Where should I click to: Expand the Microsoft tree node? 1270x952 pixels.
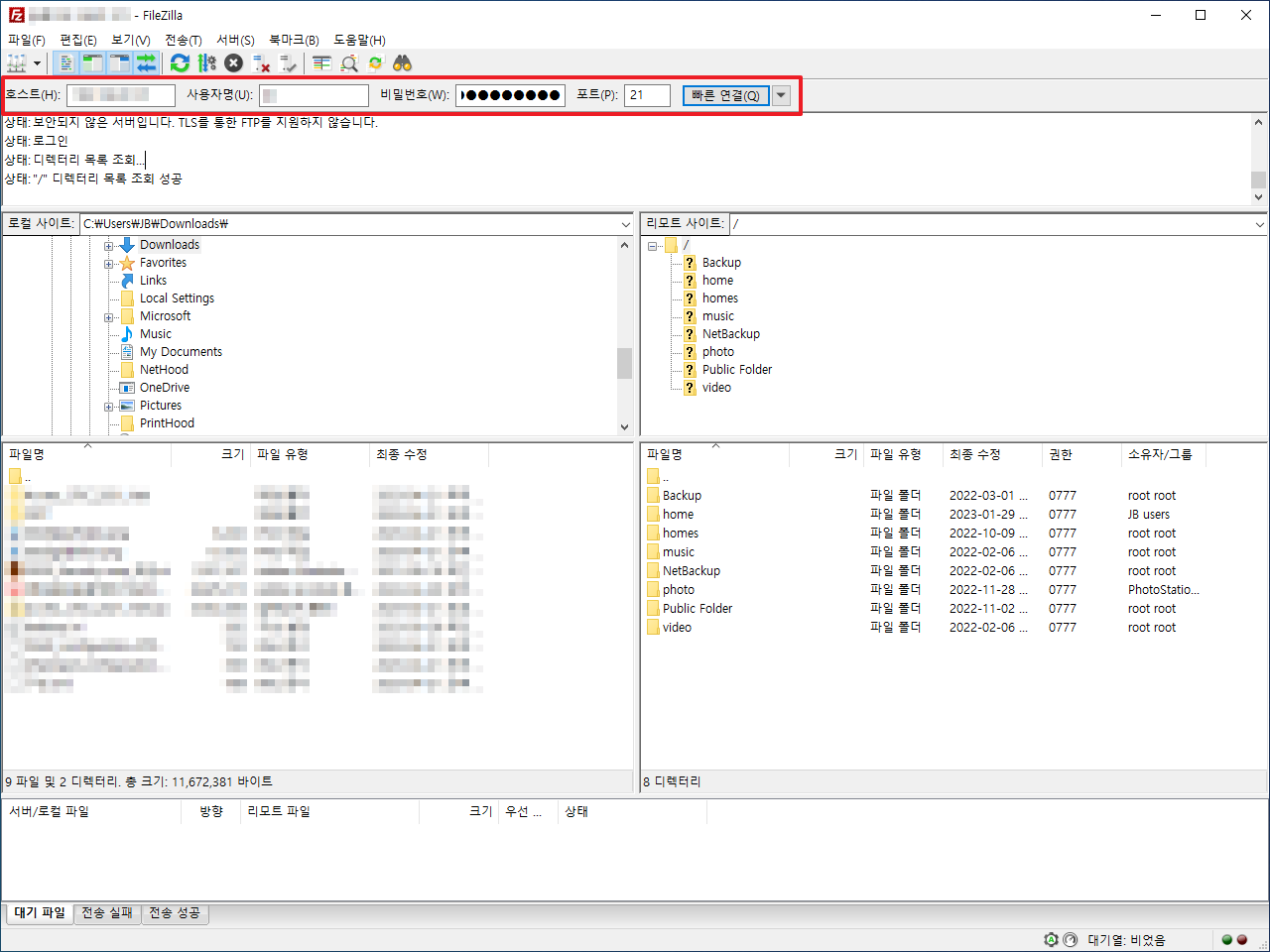[x=109, y=316]
